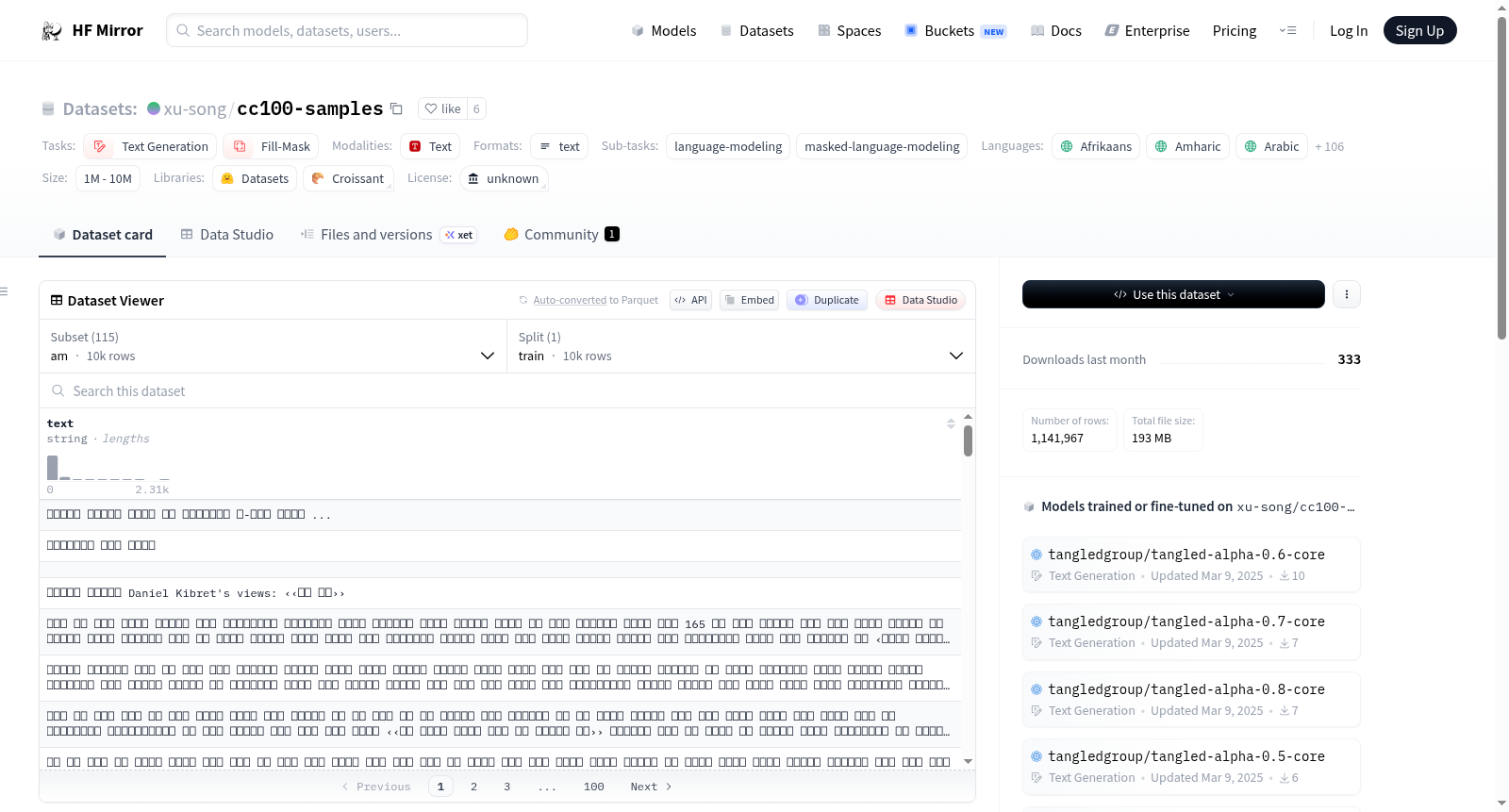Click the text format tag
1509x812 pixels.
pos(560,147)
